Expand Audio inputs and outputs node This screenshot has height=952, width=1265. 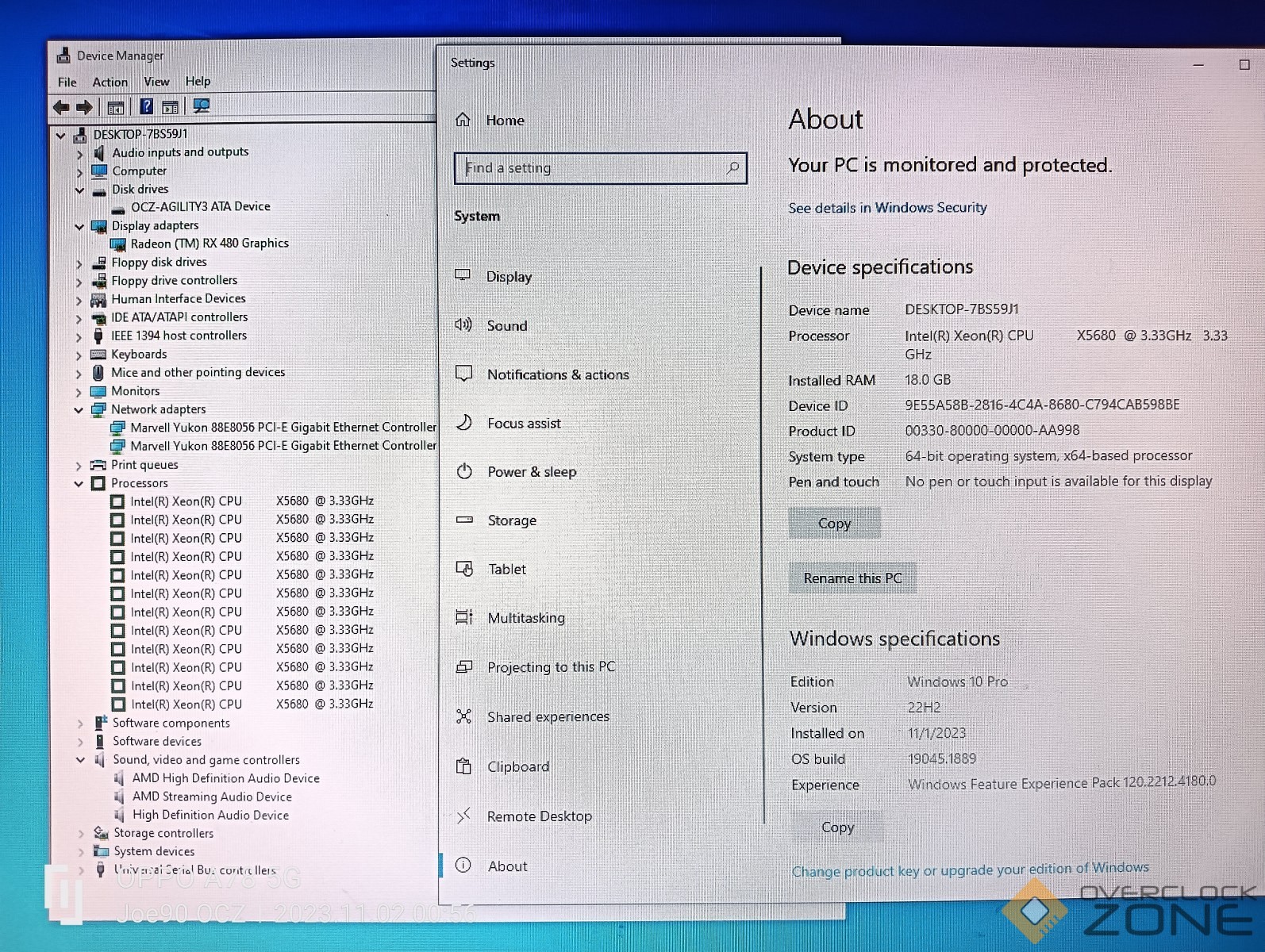(79, 154)
